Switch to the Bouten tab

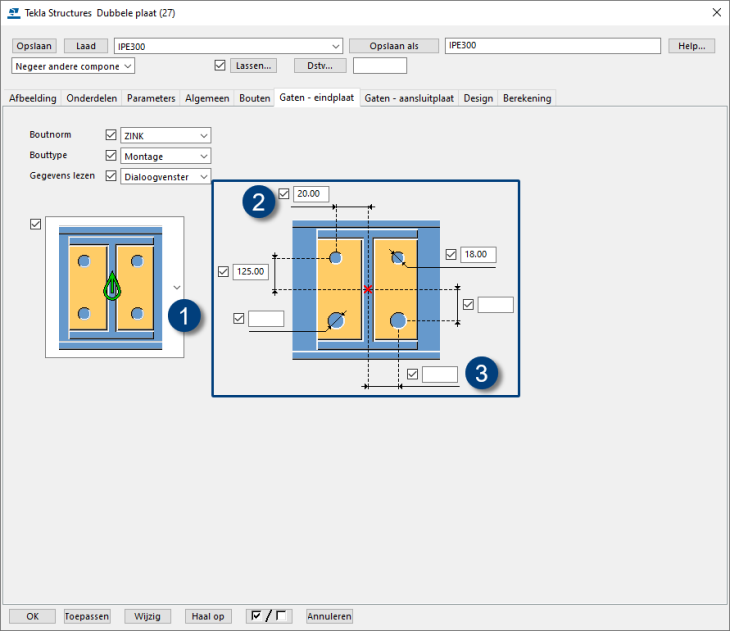(x=254, y=98)
